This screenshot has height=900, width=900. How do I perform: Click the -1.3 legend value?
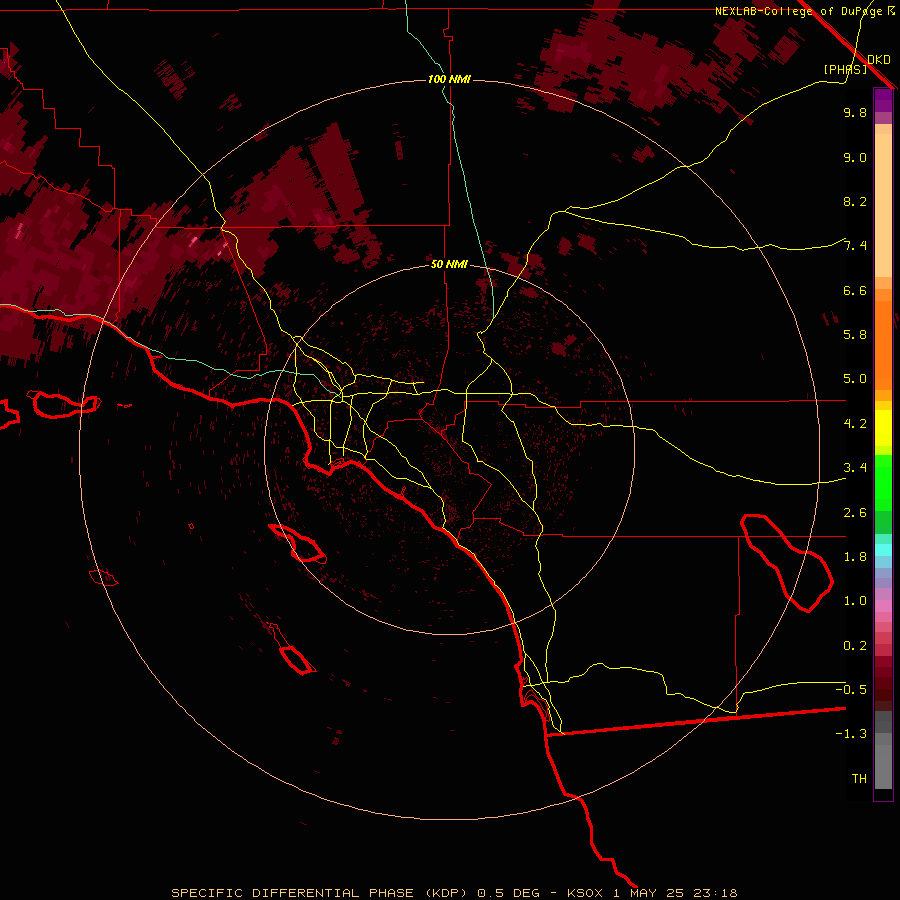(851, 734)
